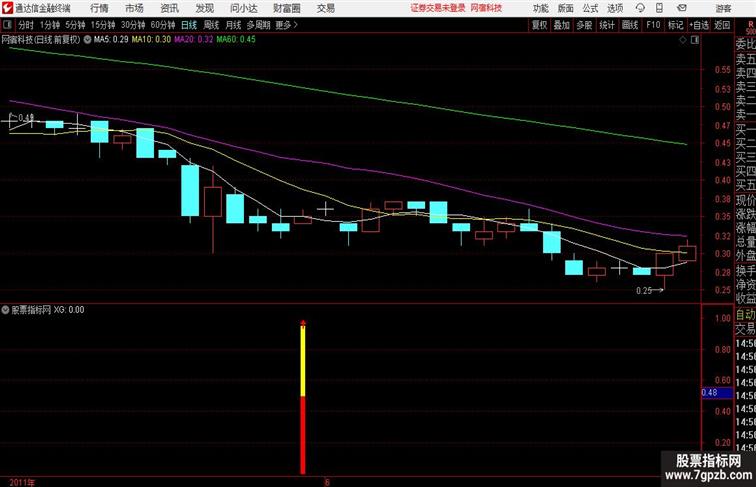Click the 0.25 lowest price marker
This screenshot has width=756, height=487.
click(x=649, y=290)
